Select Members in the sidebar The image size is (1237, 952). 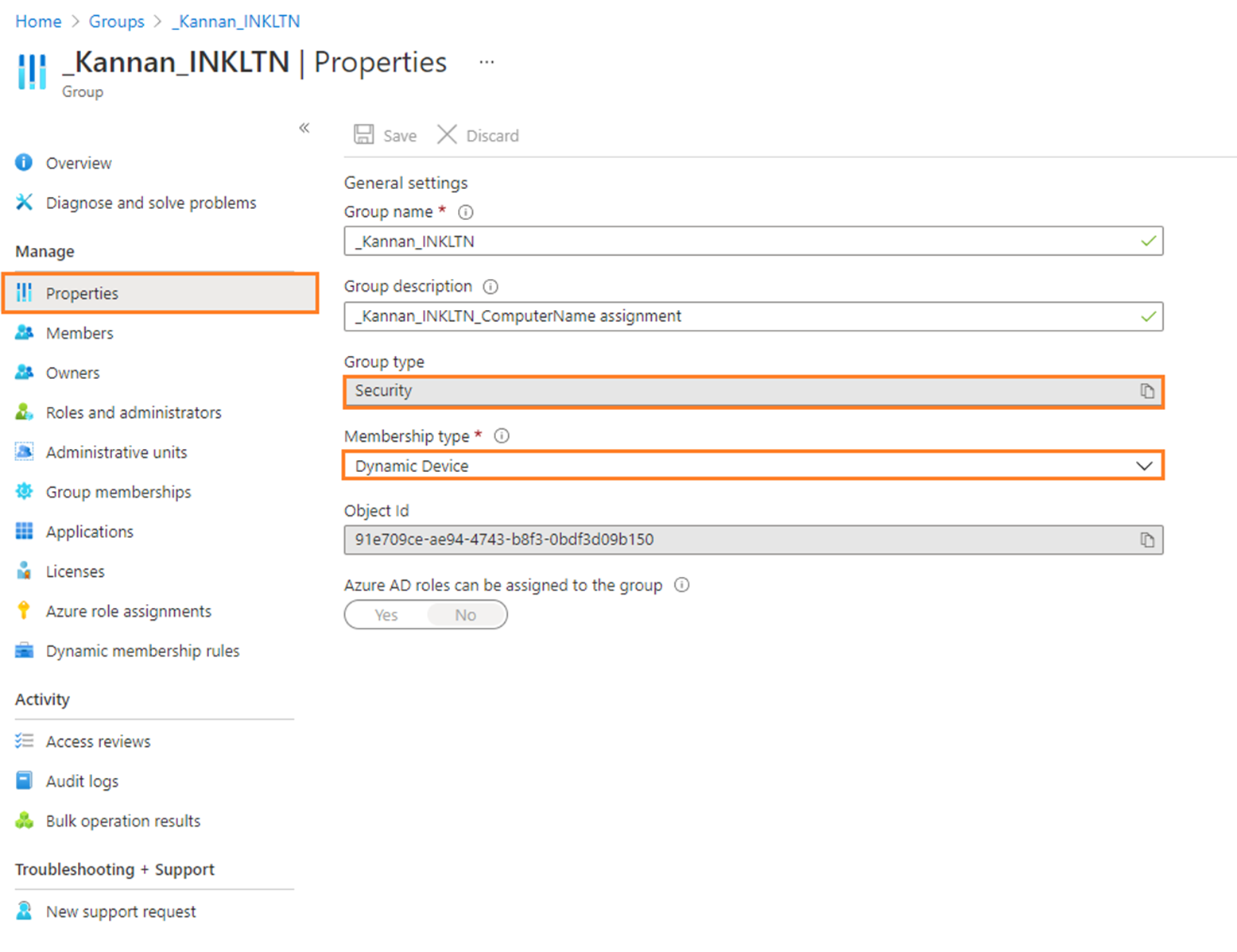79,332
